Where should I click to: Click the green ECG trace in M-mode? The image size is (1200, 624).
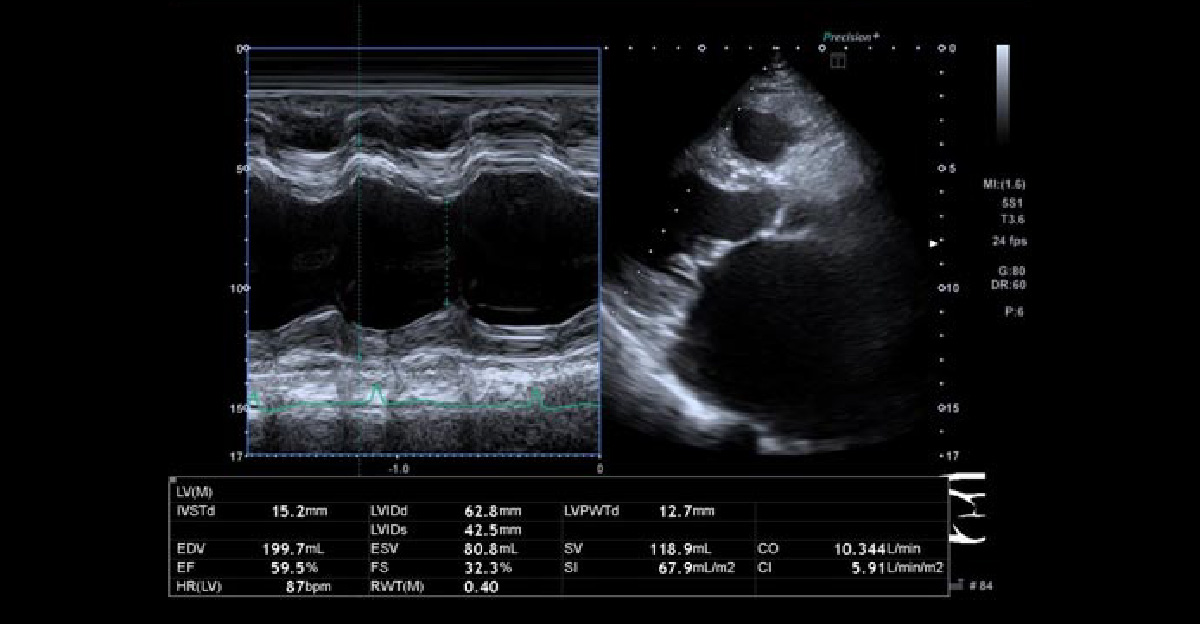point(450,404)
